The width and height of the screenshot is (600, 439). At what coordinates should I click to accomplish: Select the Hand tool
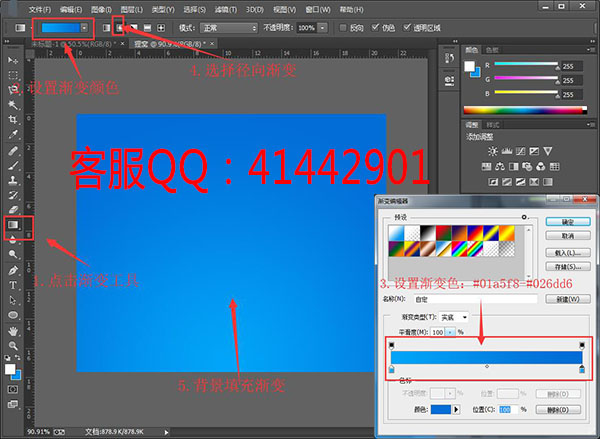coord(13,330)
